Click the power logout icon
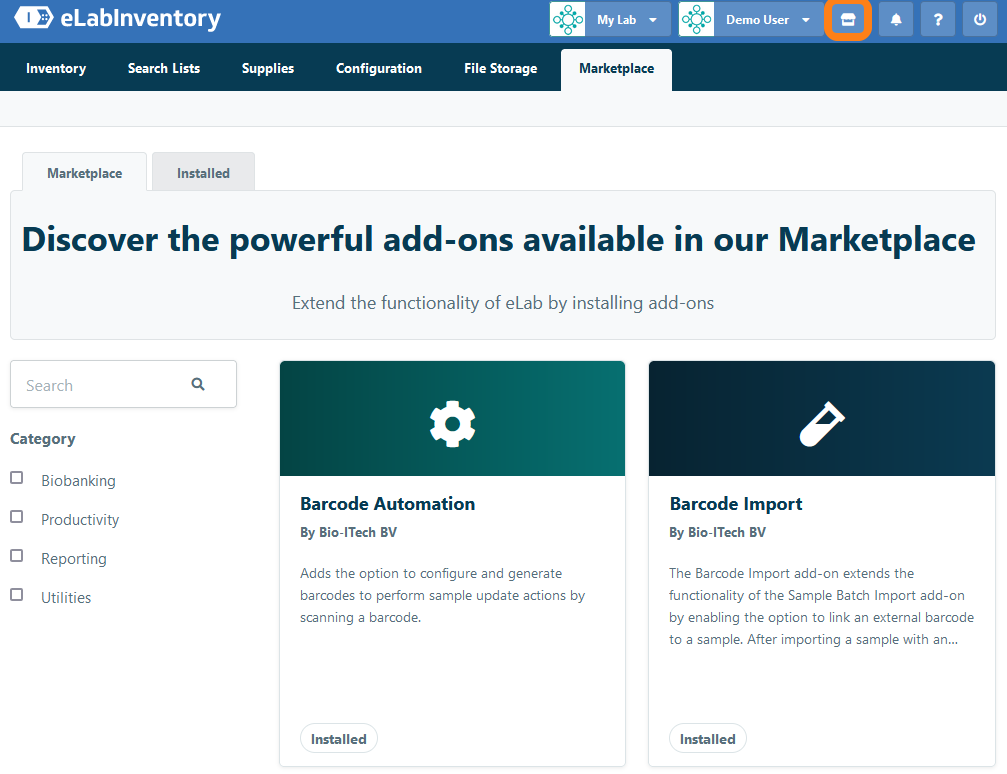1007x774 pixels. [x=980, y=20]
